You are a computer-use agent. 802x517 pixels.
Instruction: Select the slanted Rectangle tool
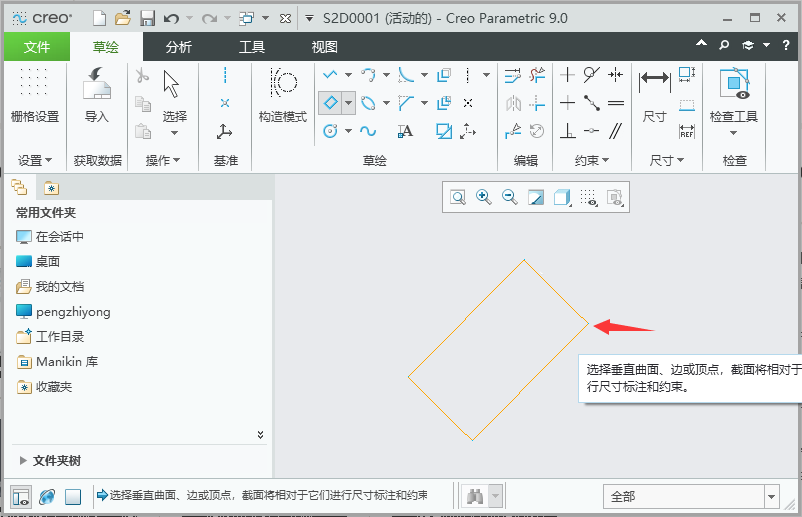tap(330, 103)
